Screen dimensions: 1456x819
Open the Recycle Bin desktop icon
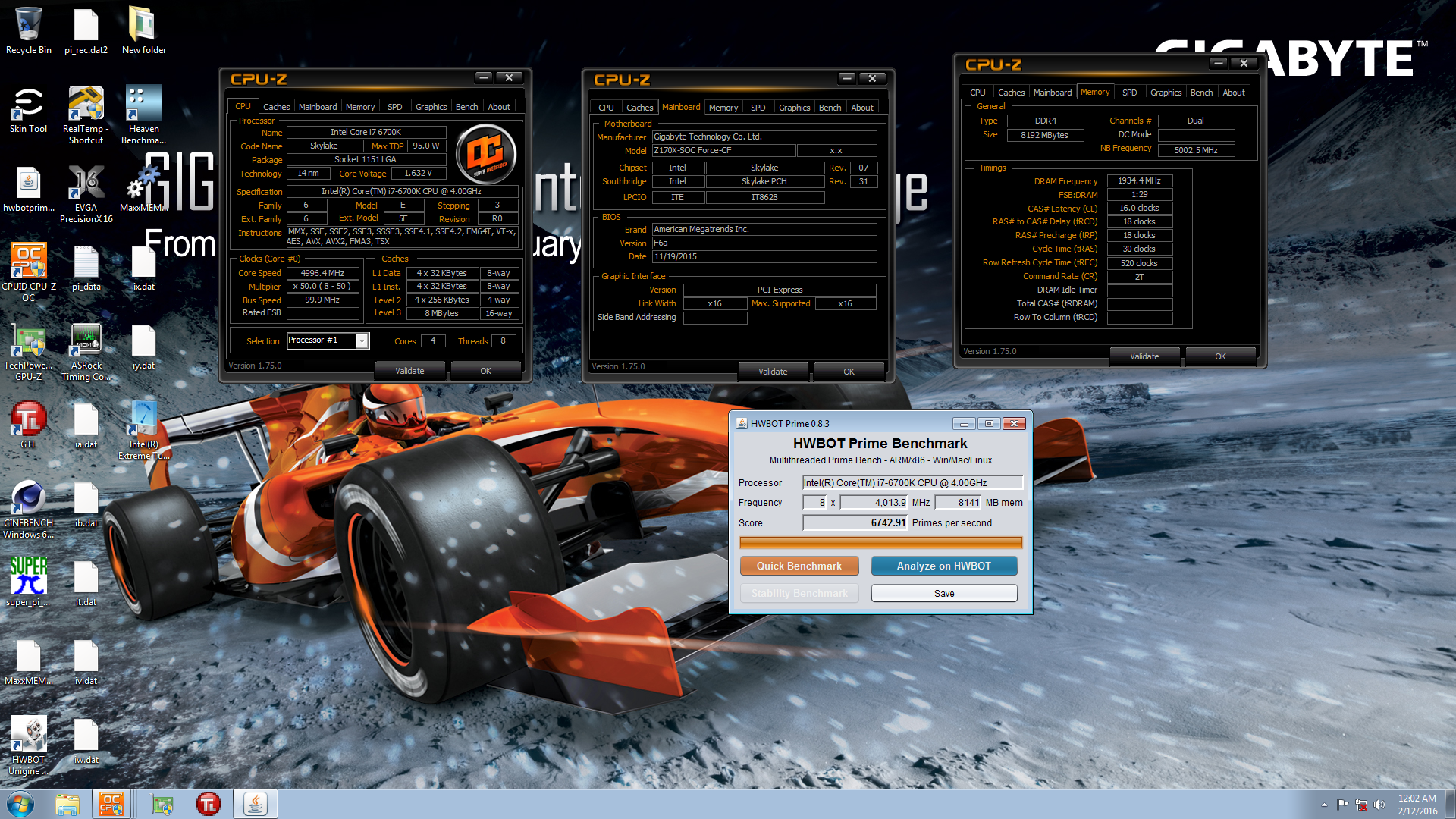click(29, 30)
